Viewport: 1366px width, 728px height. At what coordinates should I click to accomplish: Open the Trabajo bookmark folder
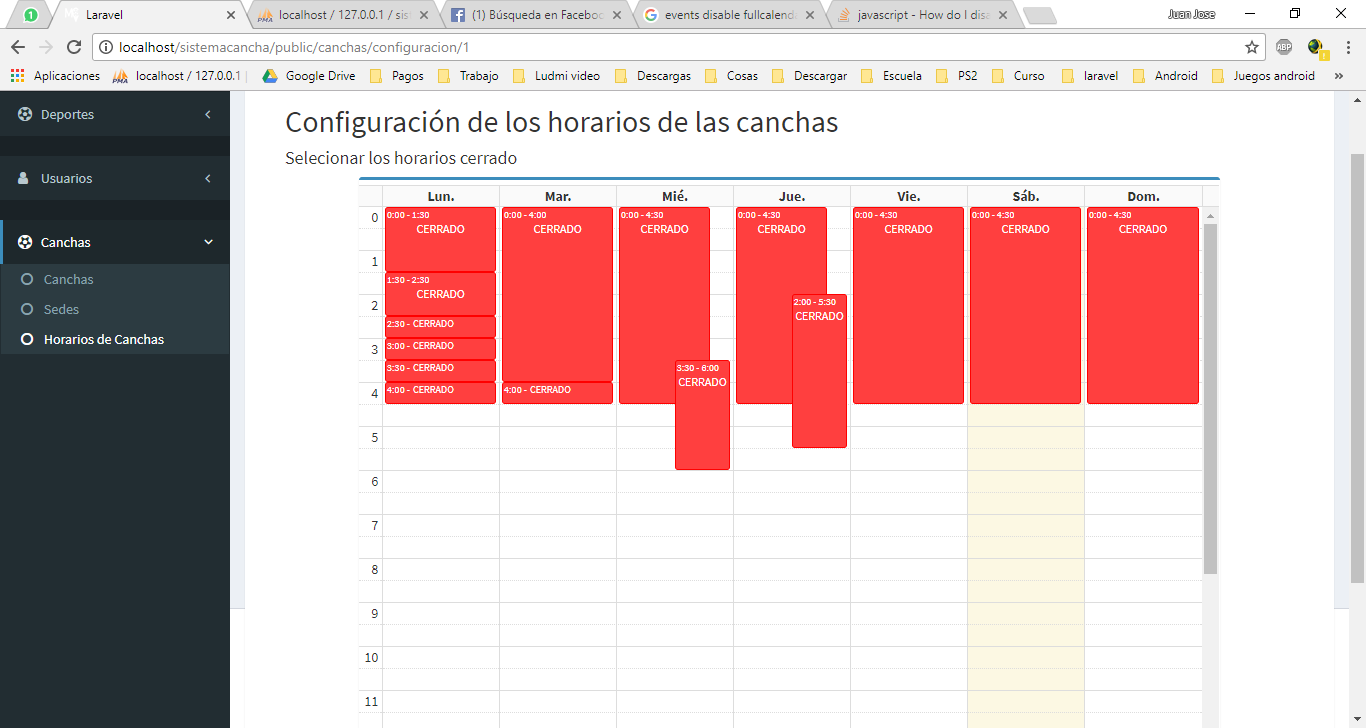pos(468,76)
